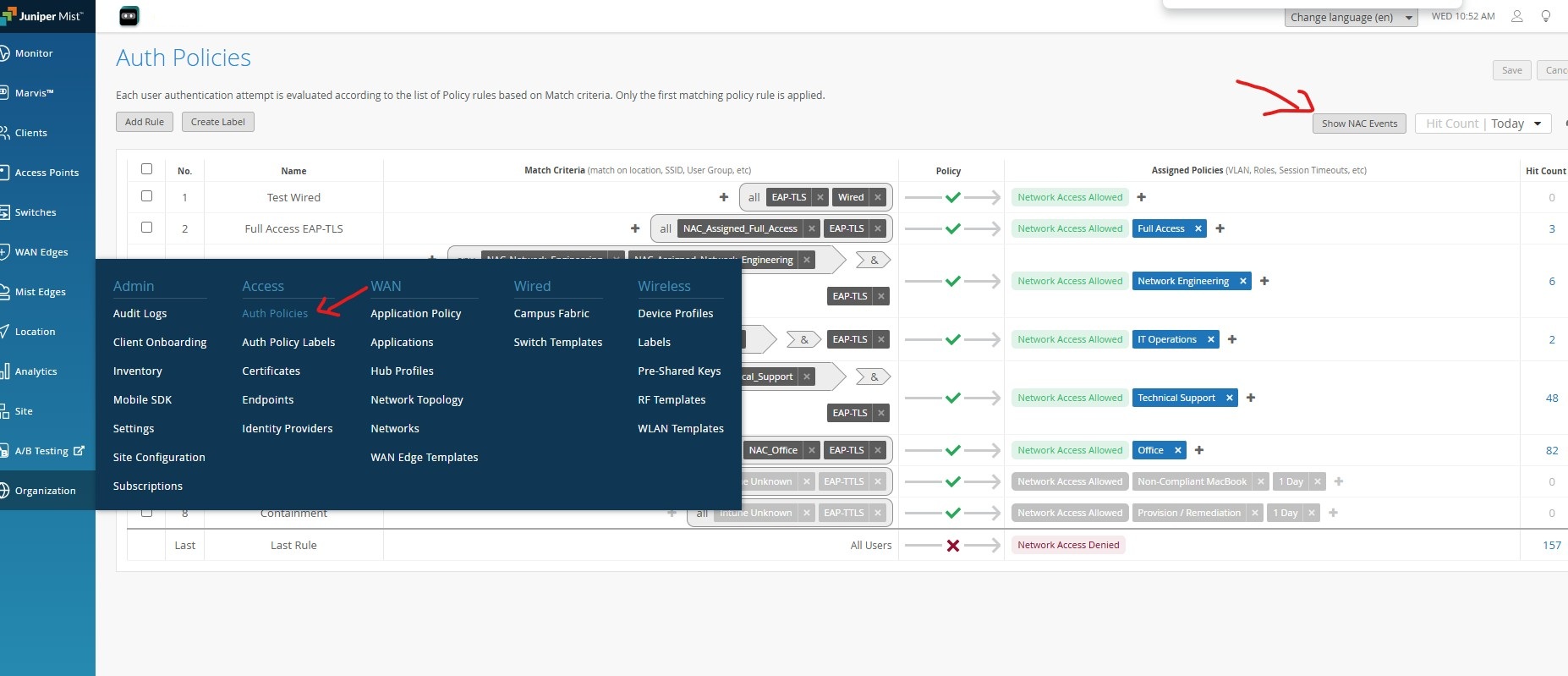Open the Marvis chat robot icon
1568x676 pixels.
[x=129, y=16]
